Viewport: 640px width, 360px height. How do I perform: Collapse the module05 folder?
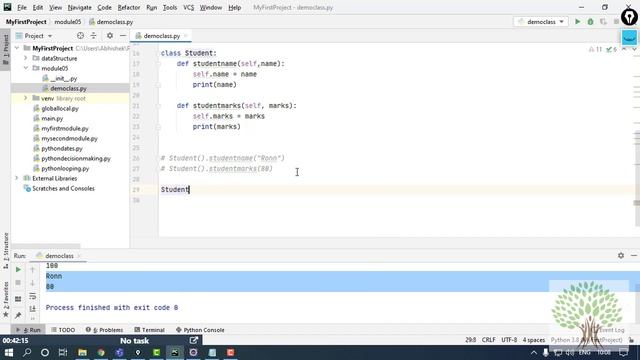pyautogui.click(x=26, y=68)
